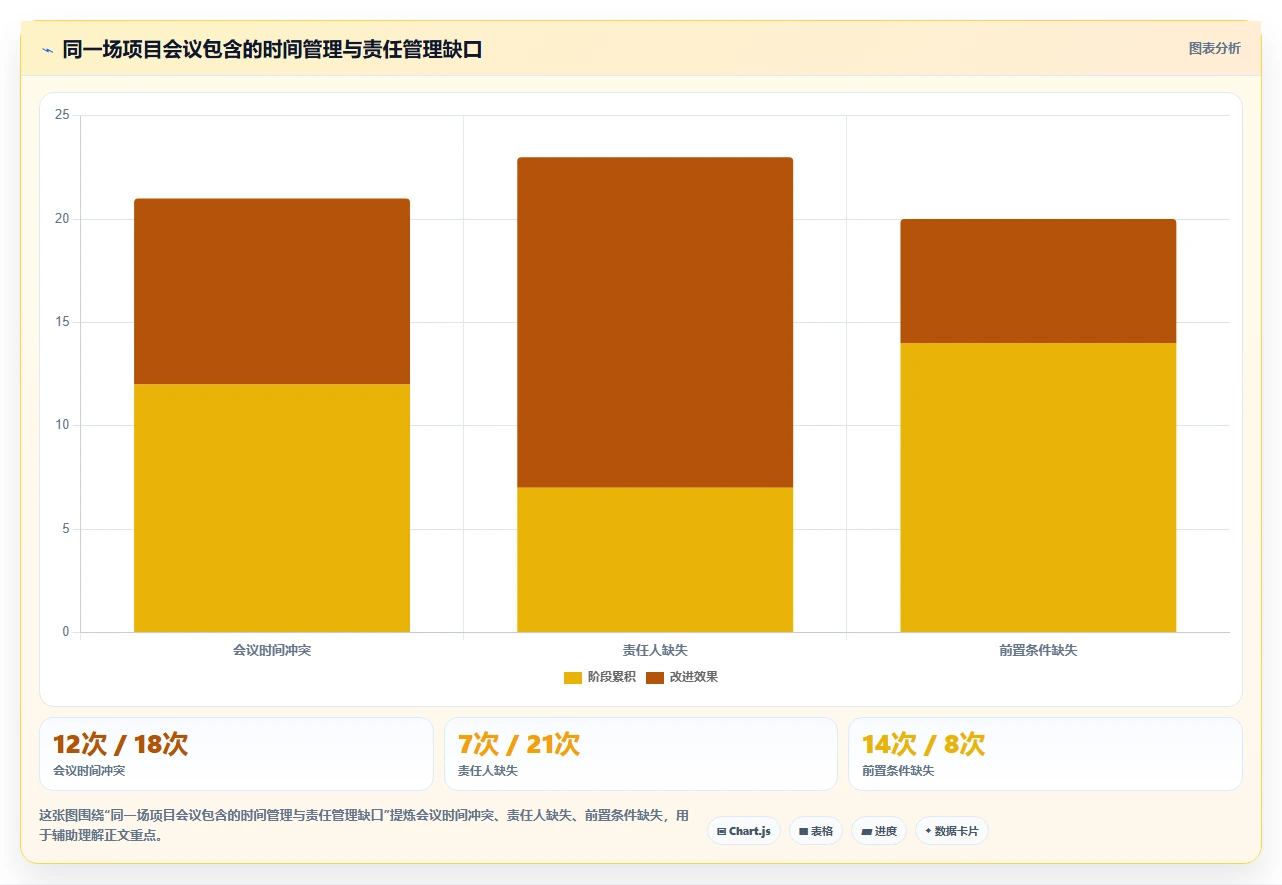Click the 前置条件缺失 caption in the third card
The width and height of the screenshot is (1282, 885).
(898, 771)
